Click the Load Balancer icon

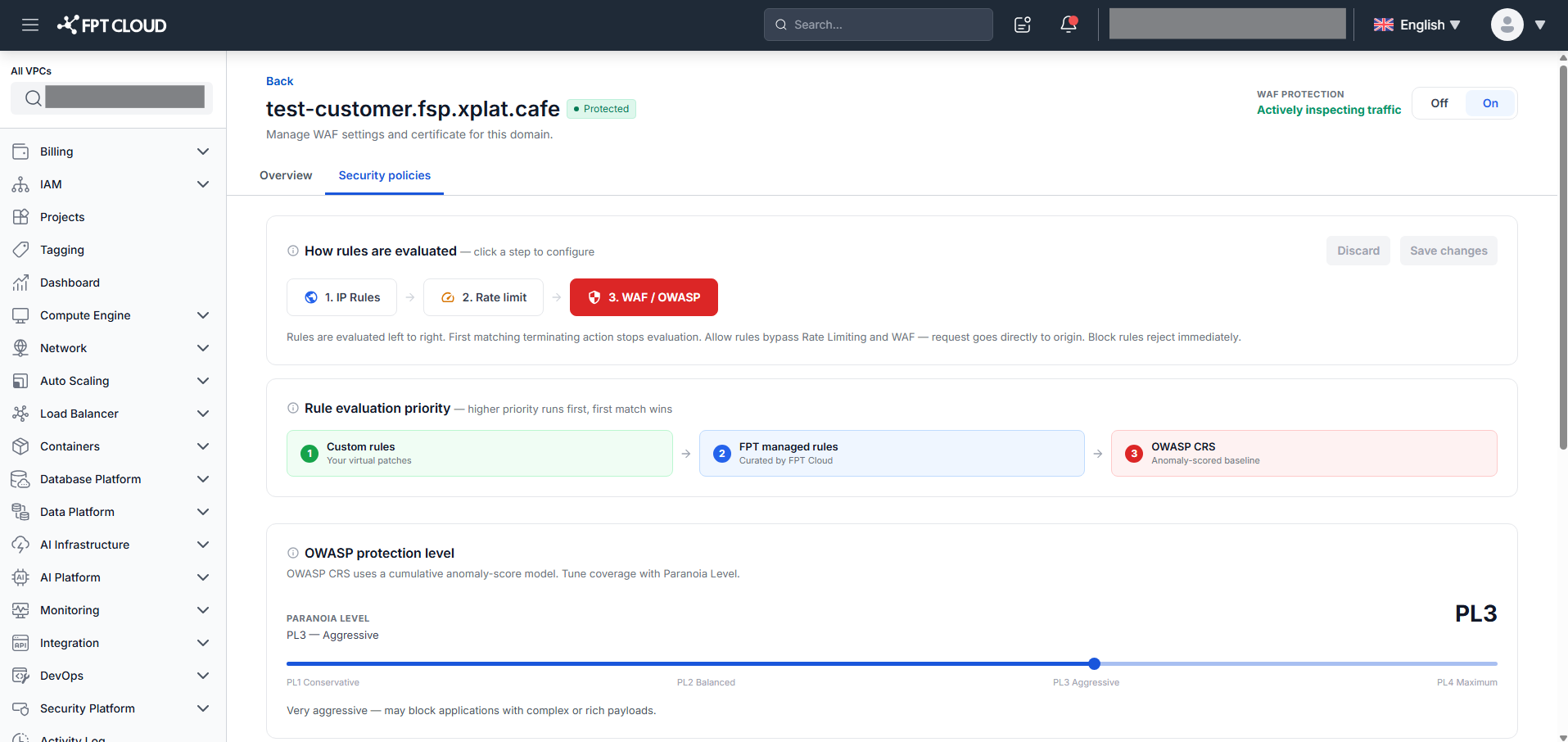(x=20, y=414)
